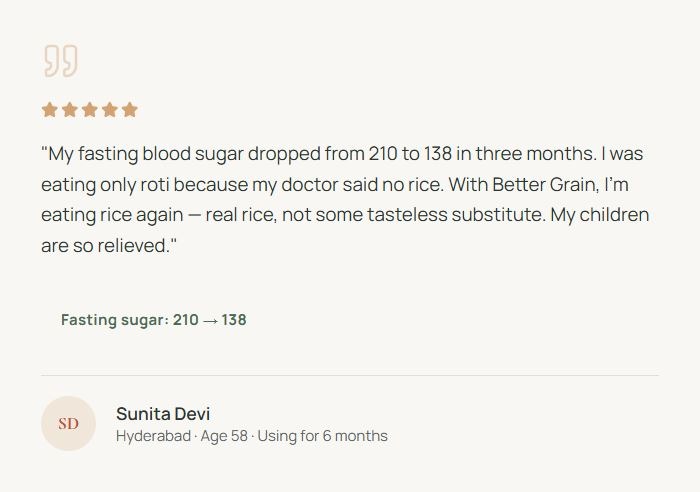This screenshot has height=492, width=700.
Task: Click the fifth rating star
Action: pos(130,110)
